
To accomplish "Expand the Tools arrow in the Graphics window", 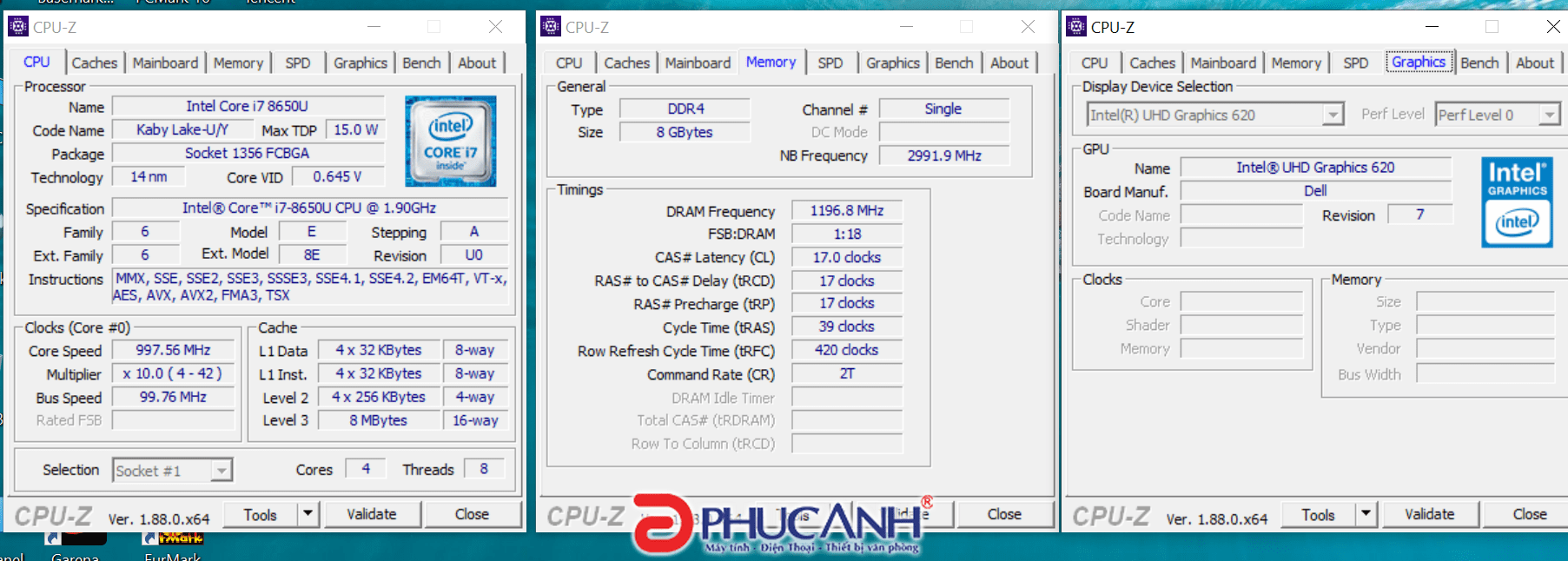I will (1366, 514).
